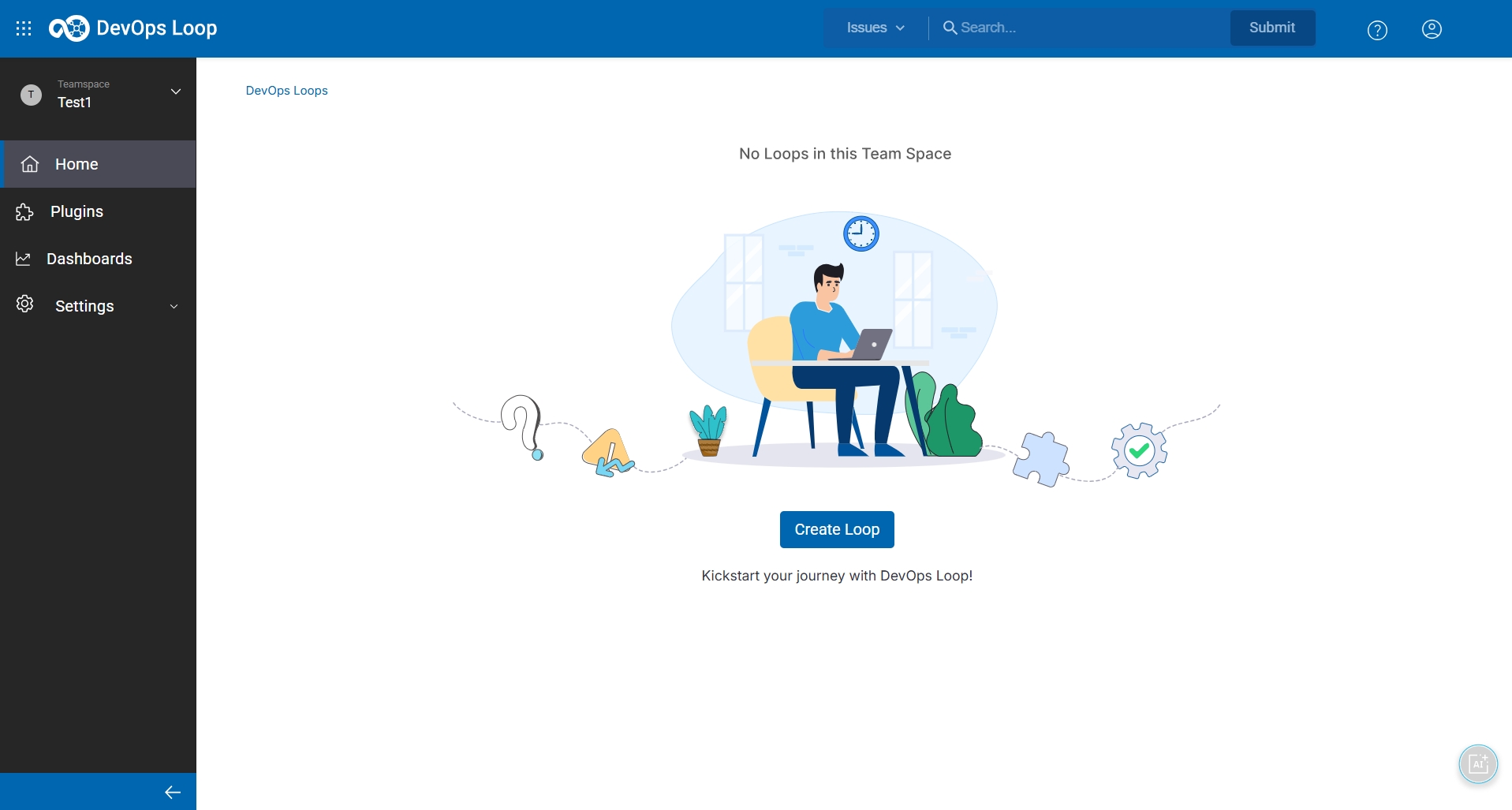Open the DevOps Loops breadcrumb link
Screen dimensions: 1512x810
coord(287,91)
